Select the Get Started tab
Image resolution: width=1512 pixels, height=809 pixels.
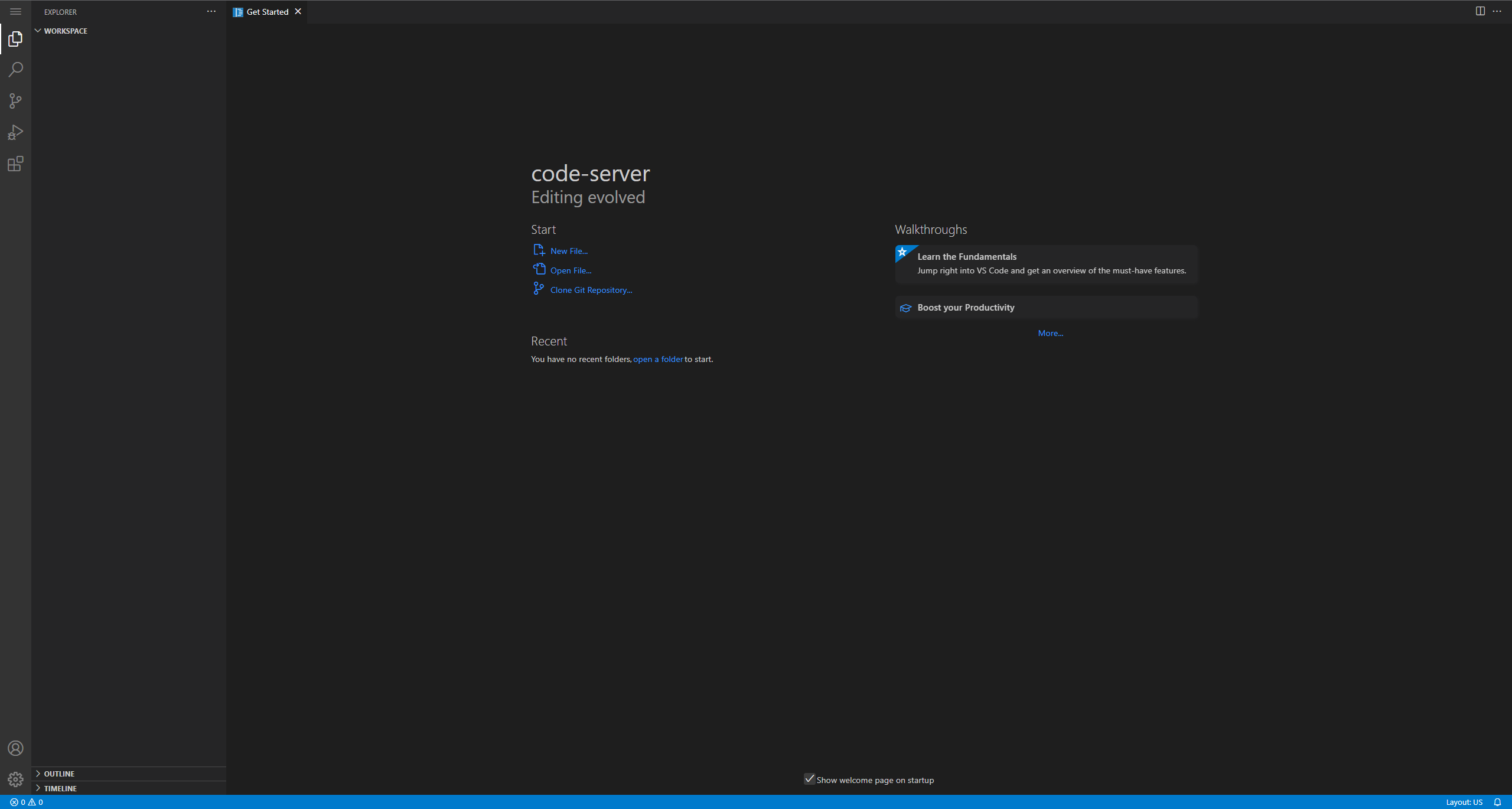(267, 12)
